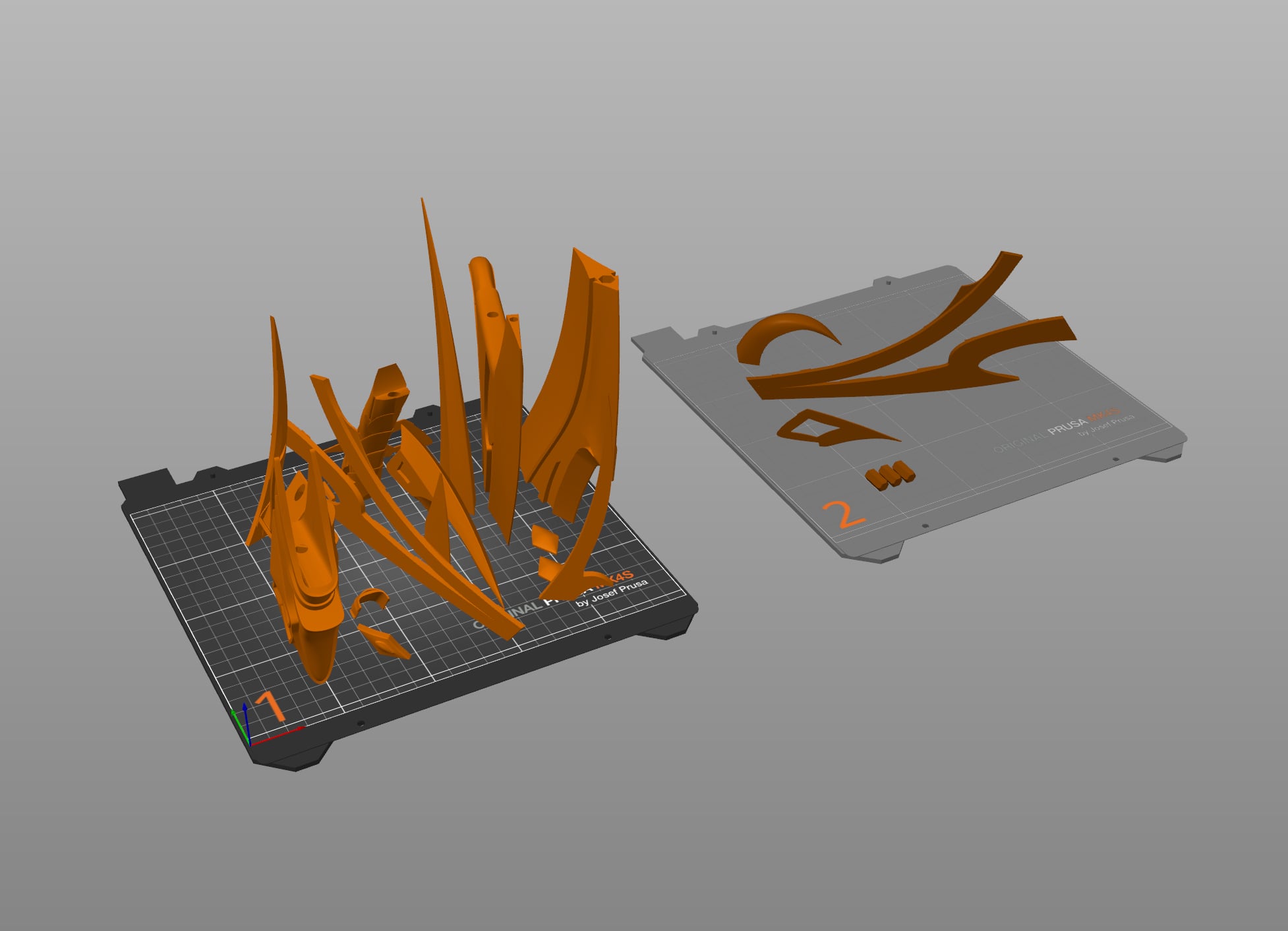This screenshot has height=931, width=1288.
Task: Click the flat diamond piece at bed 1 front
Action: 384,641
